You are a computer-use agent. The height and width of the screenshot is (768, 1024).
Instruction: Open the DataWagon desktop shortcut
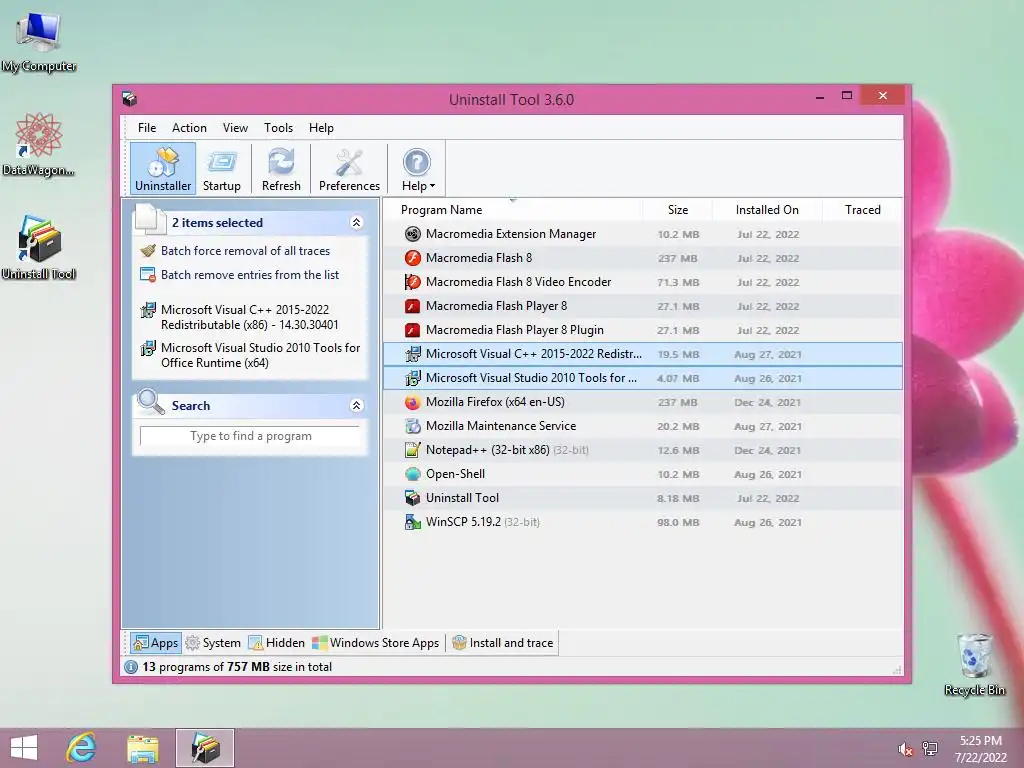tap(39, 145)
